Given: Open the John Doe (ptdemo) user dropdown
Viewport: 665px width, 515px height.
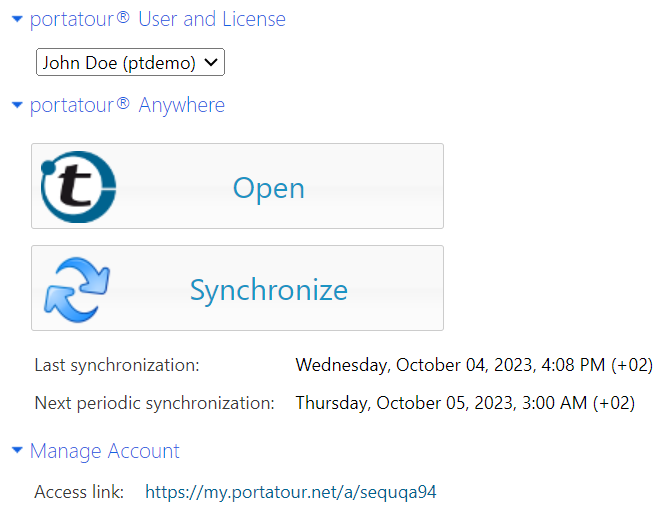Looking at the screenshot, I should click(x=130, y=62).
